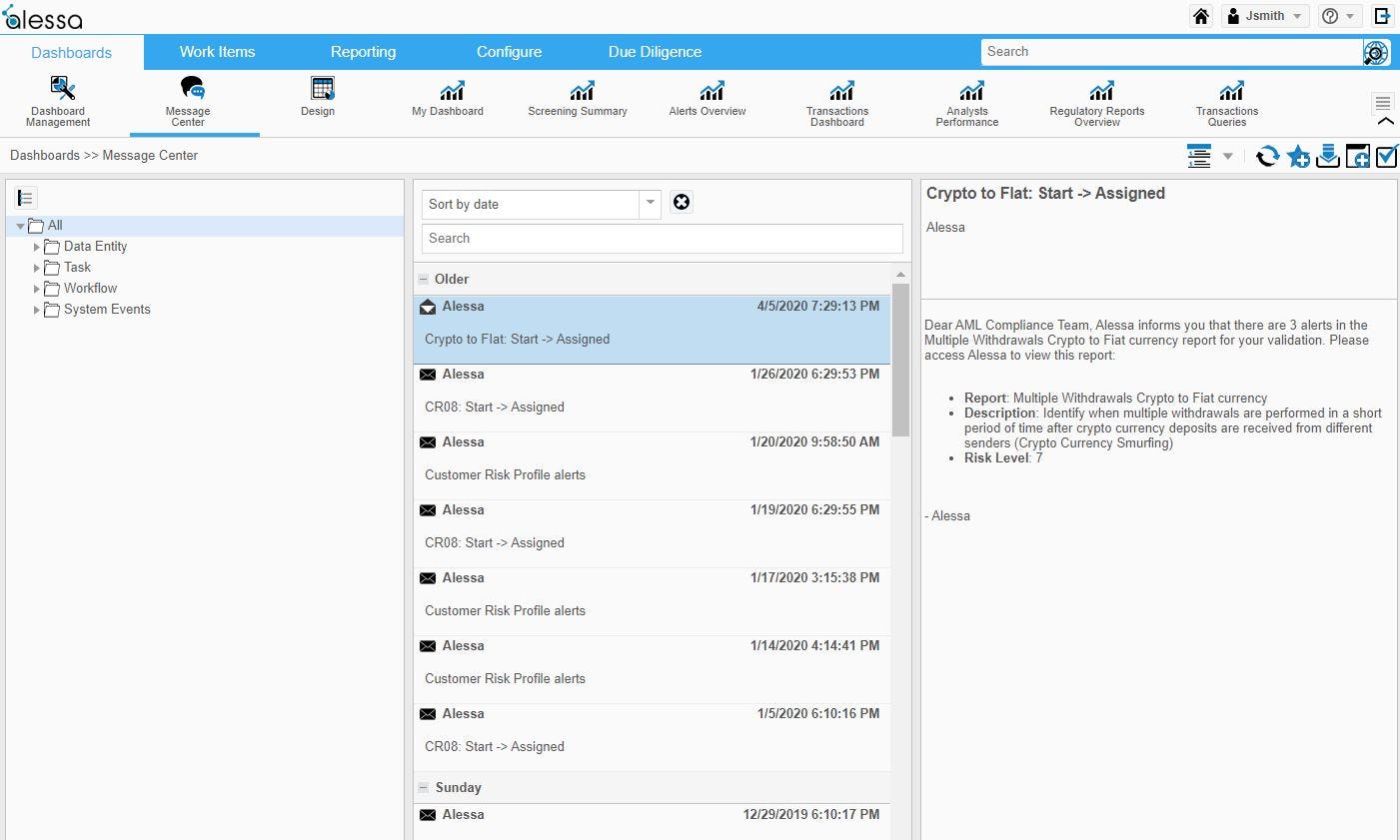Switch to the Dashboards tab
The height and width of the screenshot is (840, 1400).
72,52
